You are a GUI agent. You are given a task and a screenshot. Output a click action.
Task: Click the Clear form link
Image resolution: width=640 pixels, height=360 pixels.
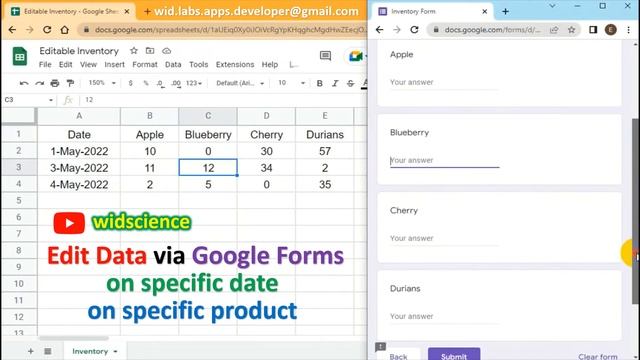(x=598, y=357)
